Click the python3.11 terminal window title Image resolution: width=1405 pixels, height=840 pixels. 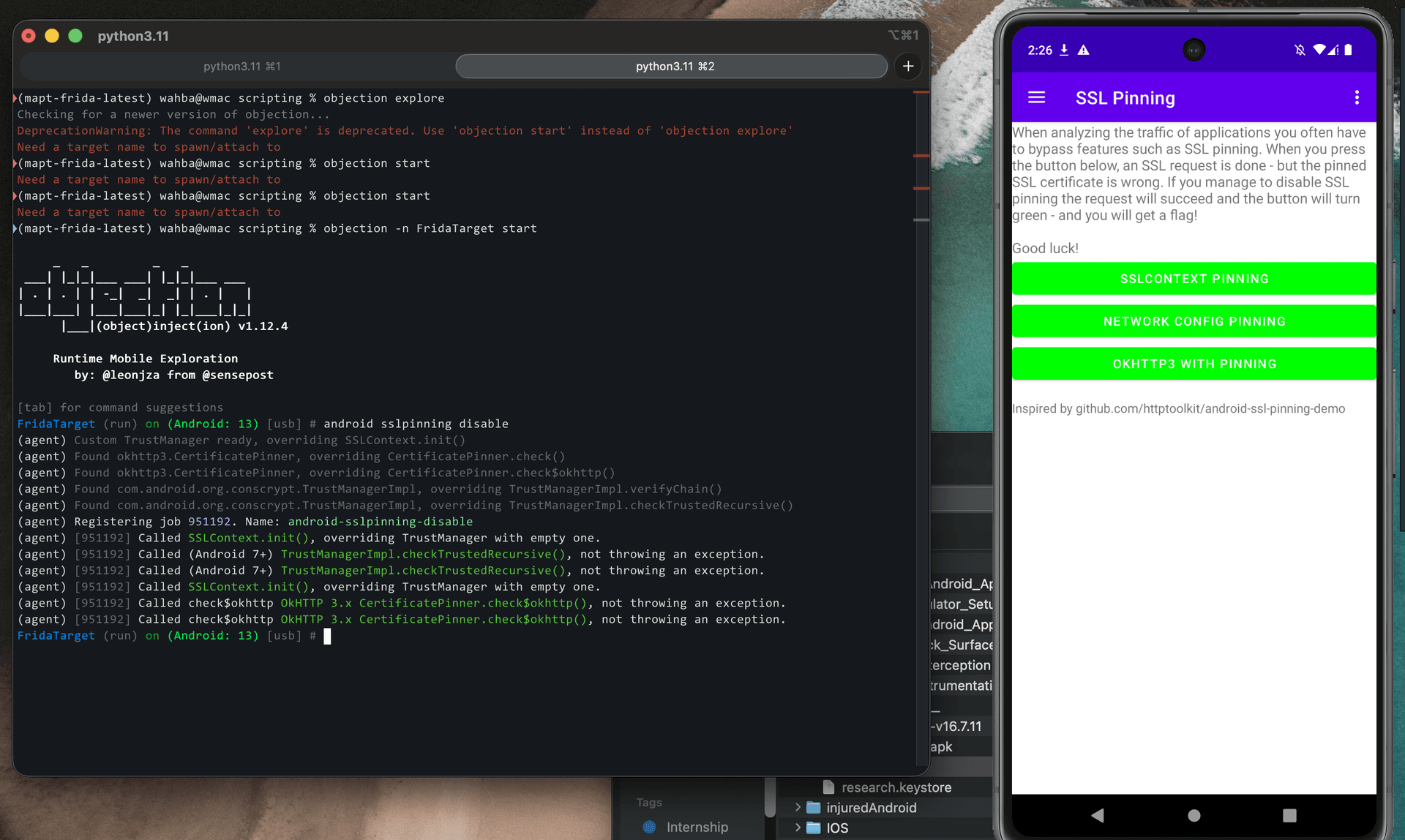[133, 36]
